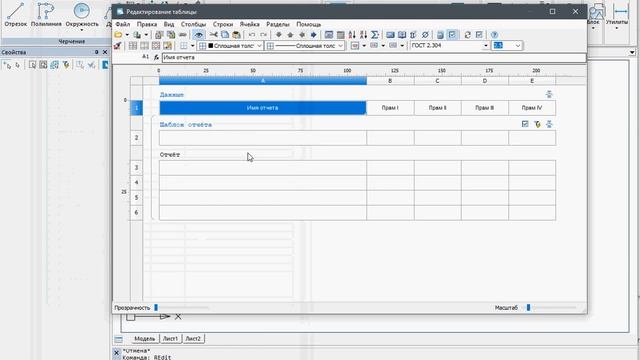
Task: Select the Отрезок line tool
Action: (x=16, y=15)
